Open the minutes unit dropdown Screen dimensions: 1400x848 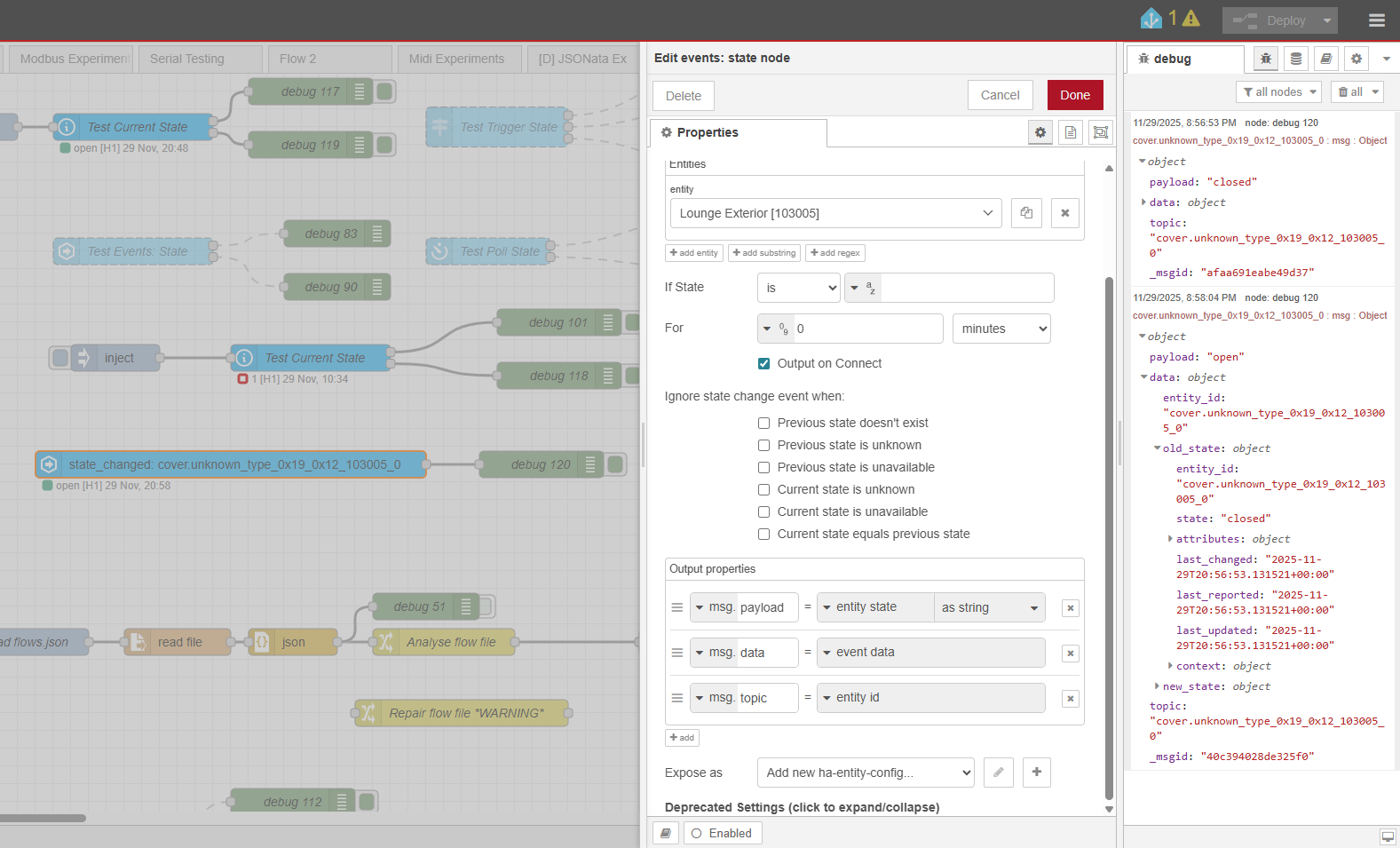[x=1001, y=329]
